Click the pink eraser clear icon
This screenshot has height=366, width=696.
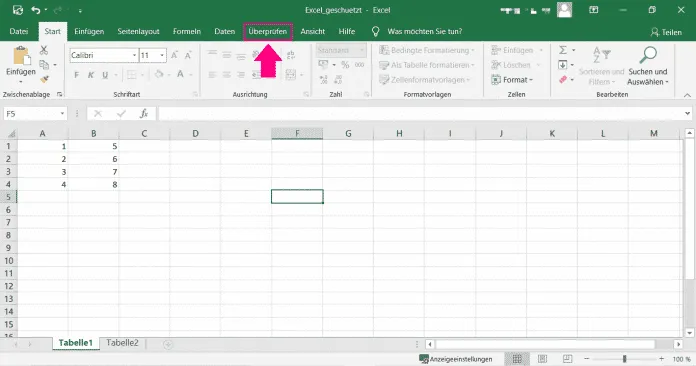[x=563, y=79]
